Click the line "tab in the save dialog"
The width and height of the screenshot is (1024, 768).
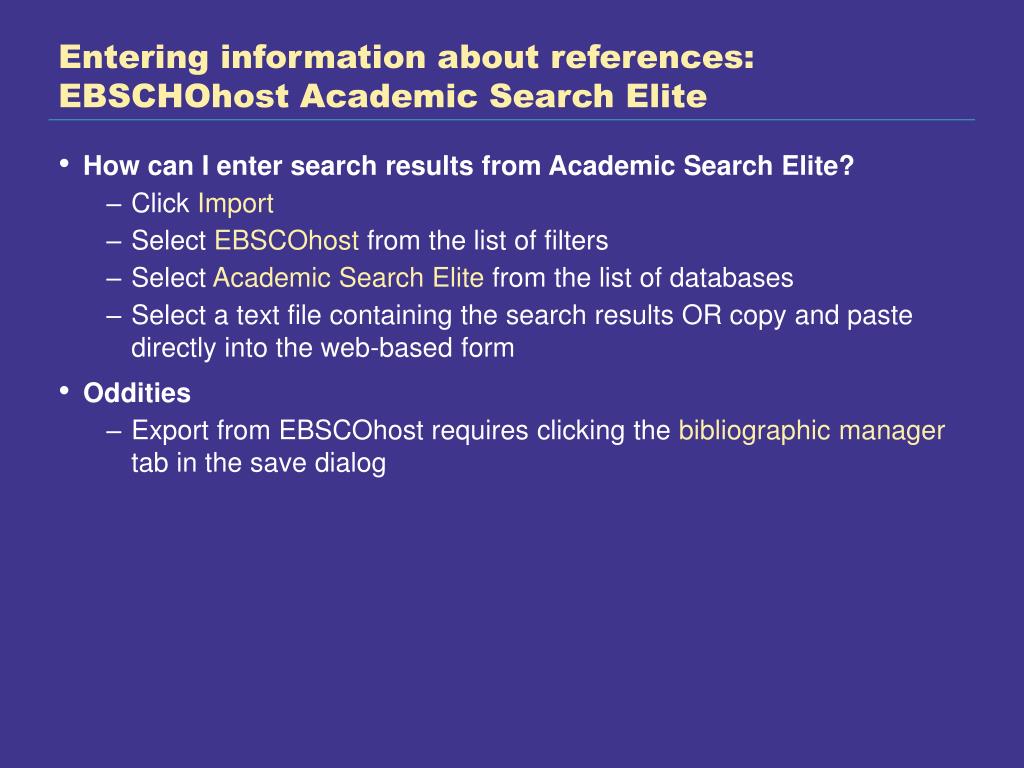[x=259, y=463]
